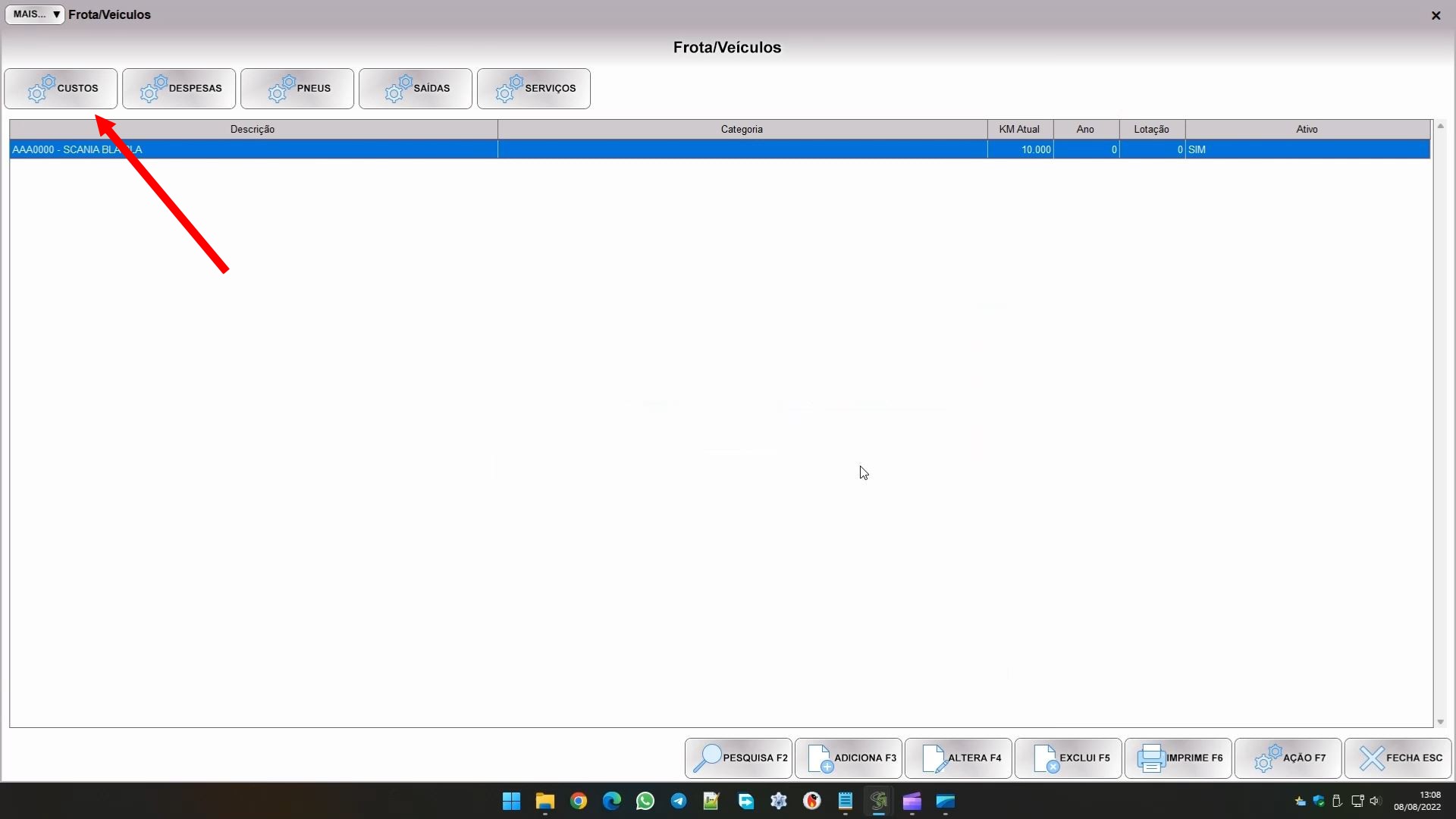Open the CUSTOS gear button
The height and width of the screenshot is (819, 1456).
click(x=61, y=89)
